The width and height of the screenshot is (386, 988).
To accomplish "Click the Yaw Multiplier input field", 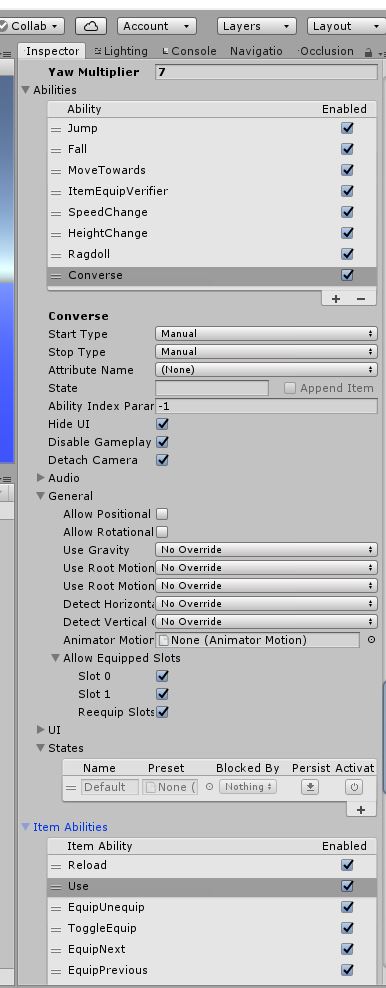I will point(266,72).
